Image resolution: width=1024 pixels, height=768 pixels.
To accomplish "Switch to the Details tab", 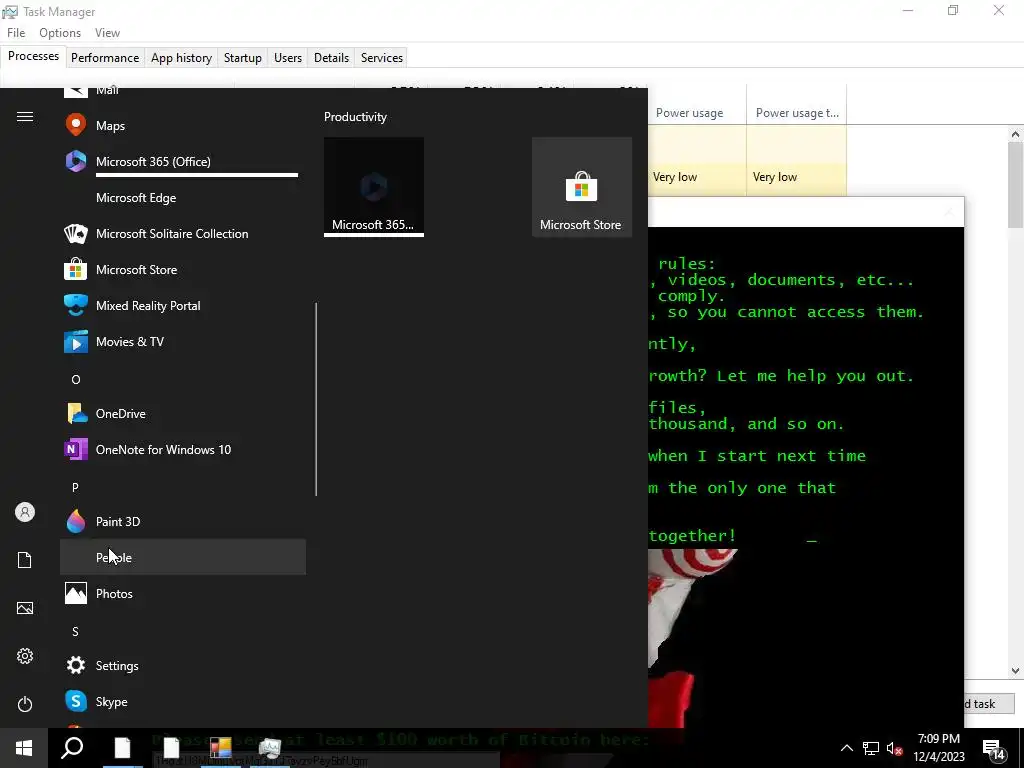I will (331, 57).
